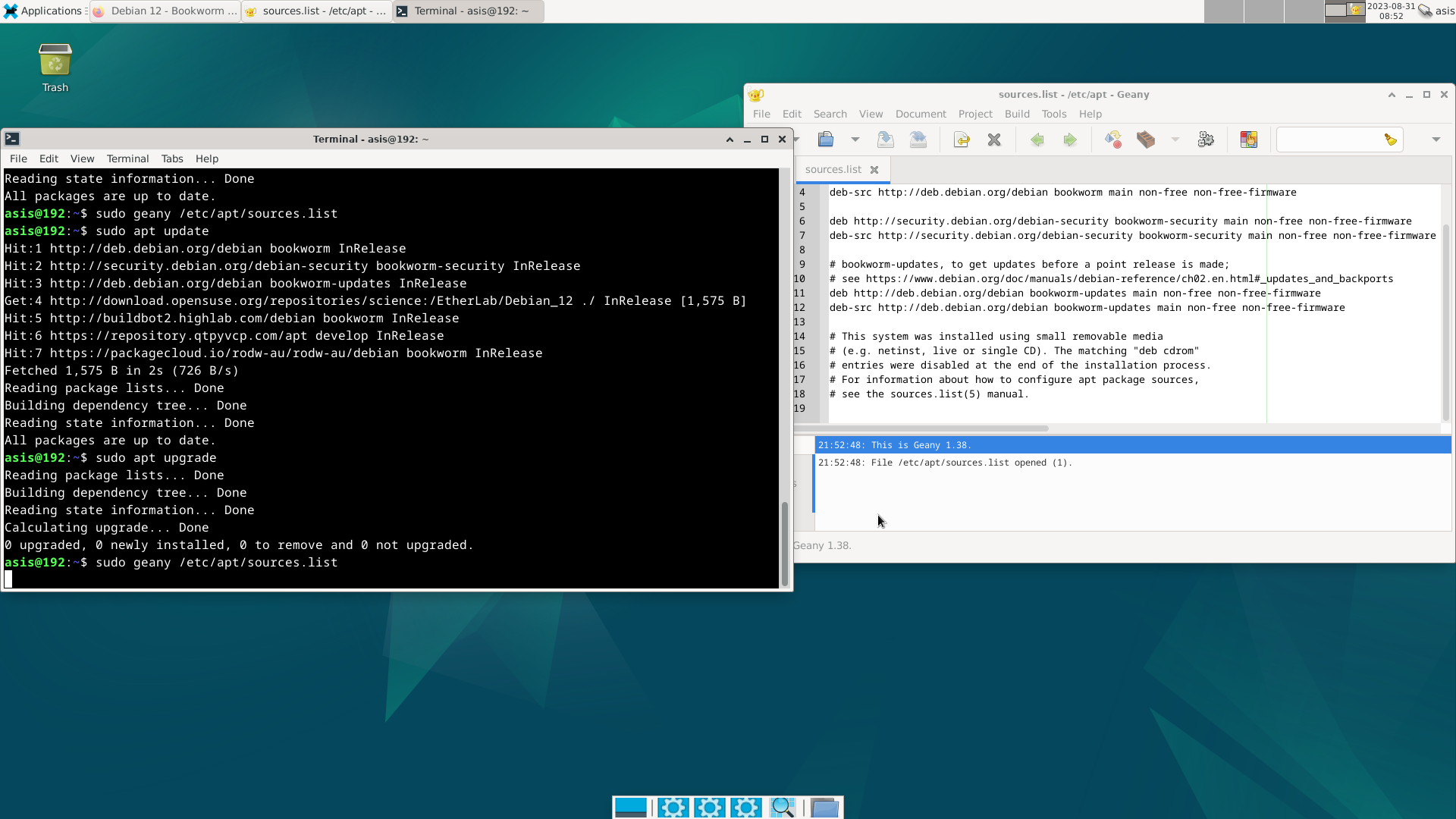The image size is (1456, 819).
Task: Open the Geany Edit menu
Action: 792,114
